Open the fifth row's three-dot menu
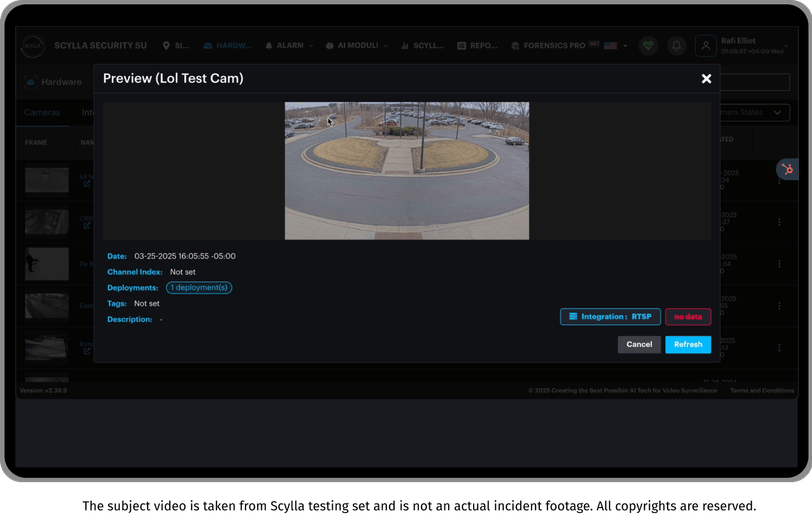Viewport: 812px width, 519px height. click(779, 348)
